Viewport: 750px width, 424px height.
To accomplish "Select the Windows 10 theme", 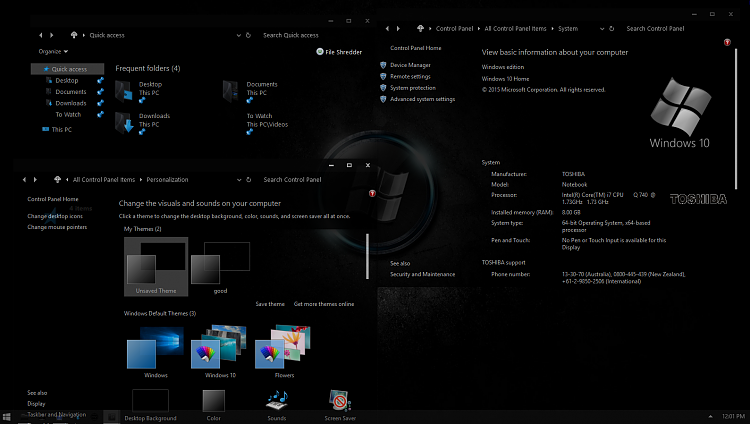I will (219, 352).
